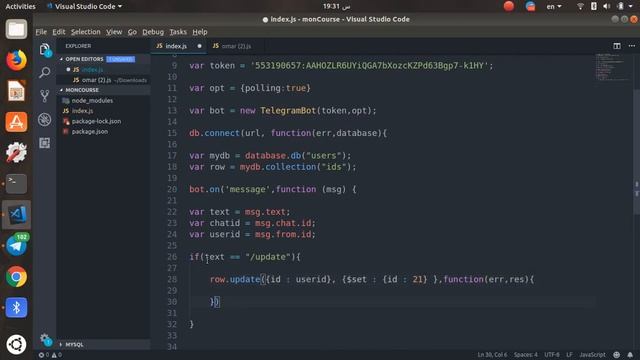640x360 pixels.
Task: Open Bluetooth manager from the dock
Action: [16, 307]
